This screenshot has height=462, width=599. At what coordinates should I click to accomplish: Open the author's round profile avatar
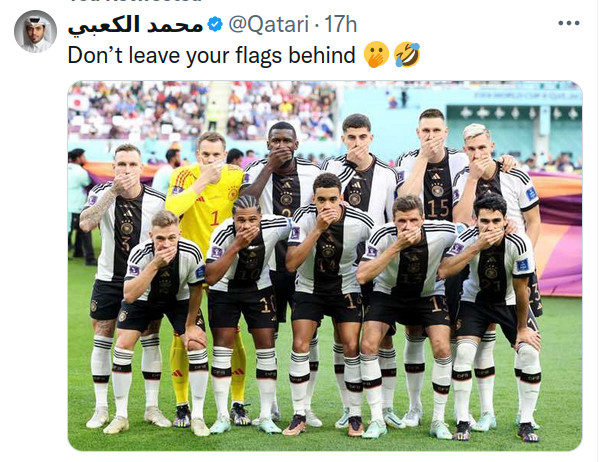pyautogui.click(x=36, y=31)
